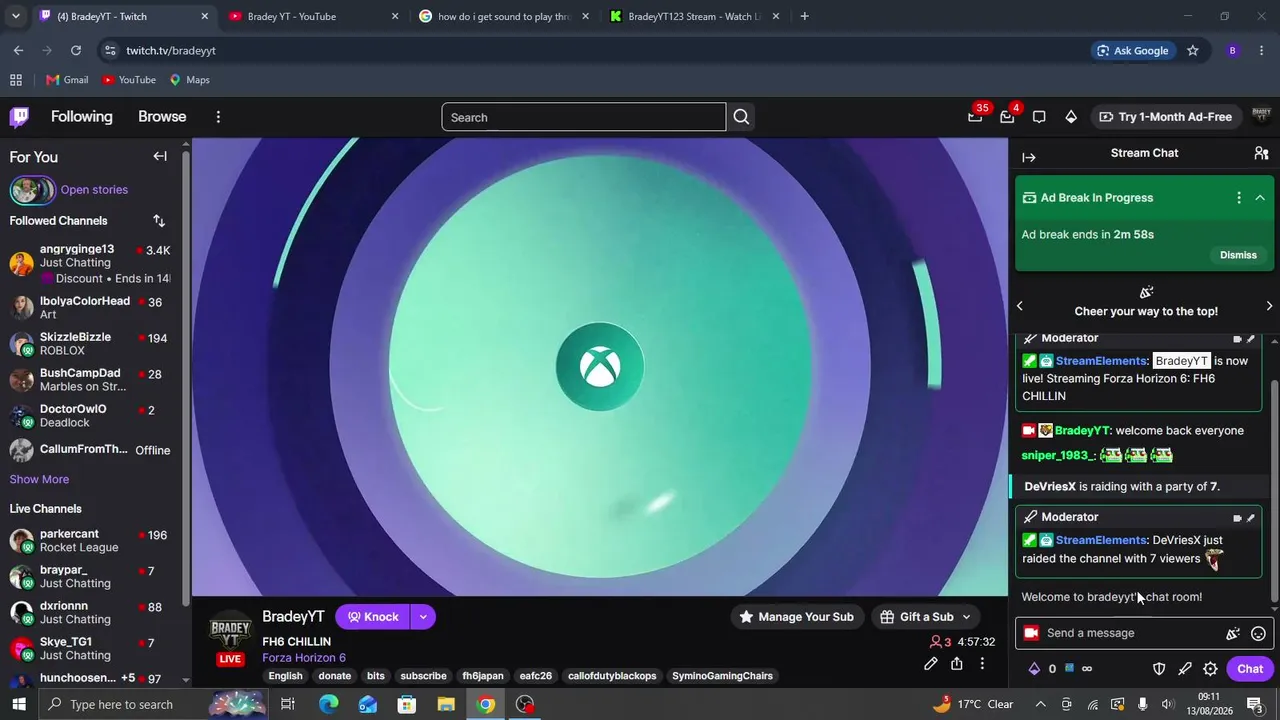
Task: Show More followed channels
Action: [x=40, y=480]
